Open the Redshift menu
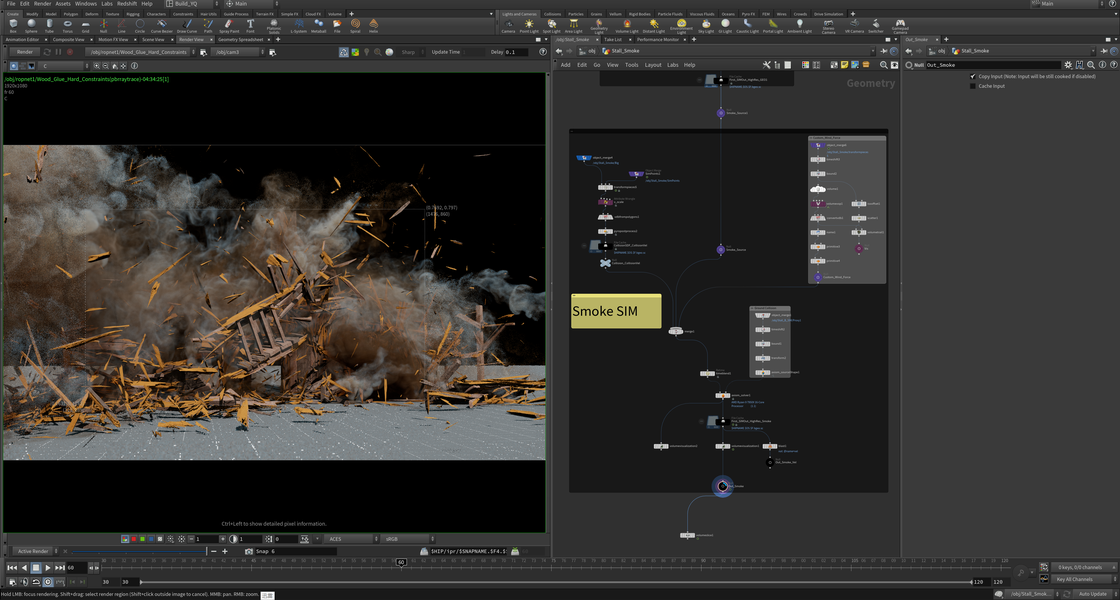The height and width of the screenshot is (600, 1120). pos(127,4)
